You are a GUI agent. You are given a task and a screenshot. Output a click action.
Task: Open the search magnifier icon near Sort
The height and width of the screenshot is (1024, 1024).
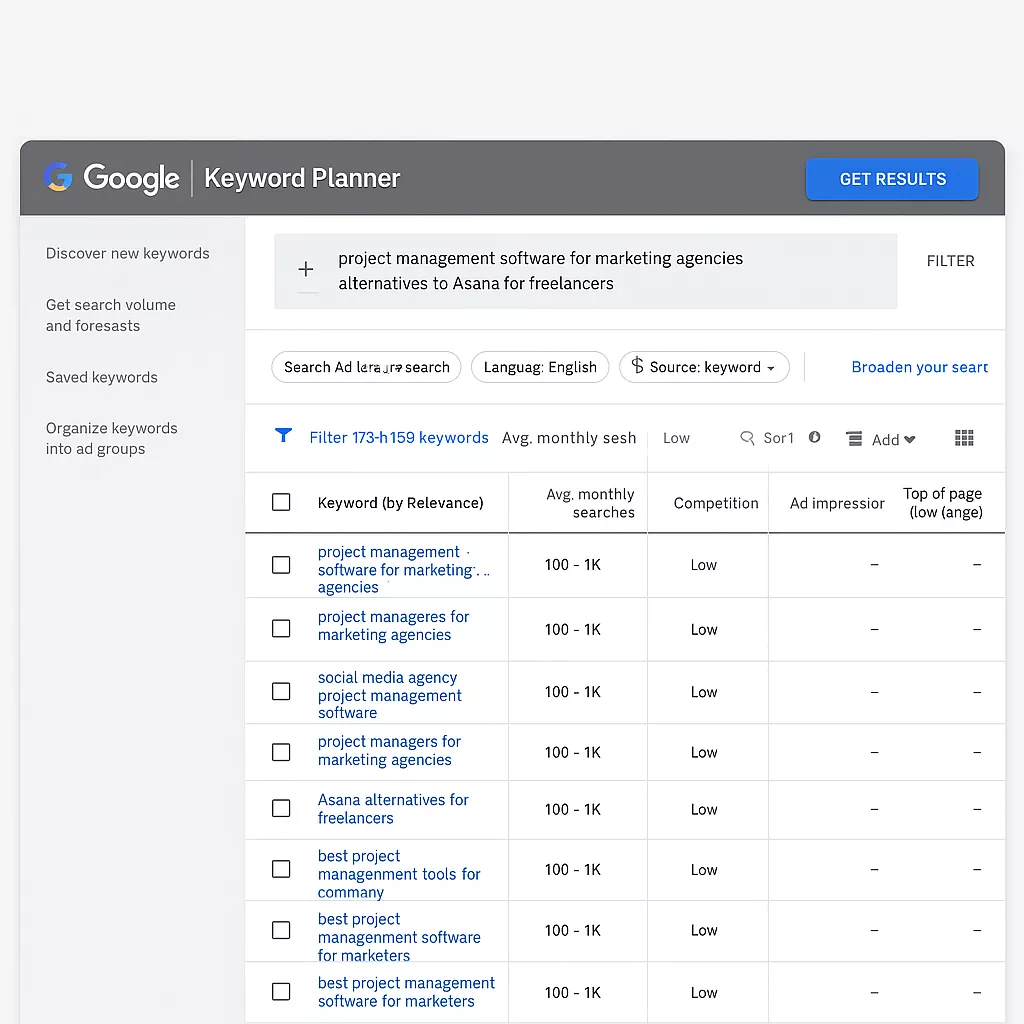click(x=748, y=438)
